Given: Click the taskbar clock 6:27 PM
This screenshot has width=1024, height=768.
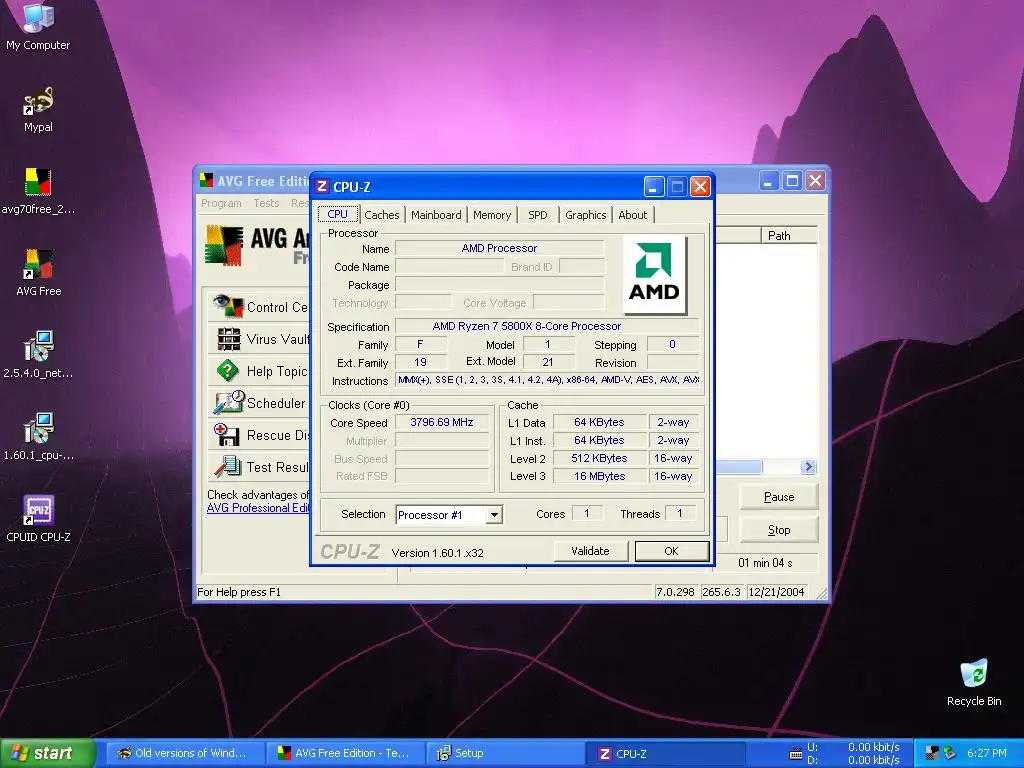Looking at the screenshot, I should click(986, 753).
